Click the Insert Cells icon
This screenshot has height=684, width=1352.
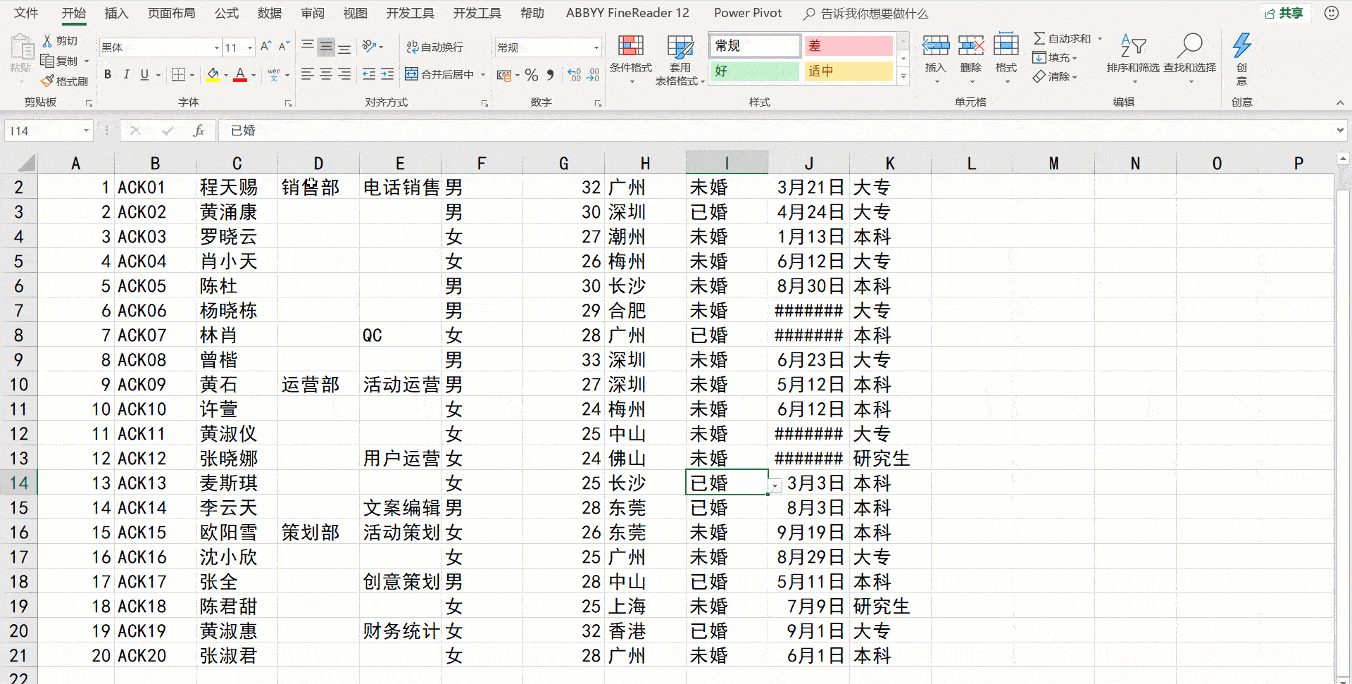pyautogui.click(x=936, y=45)
